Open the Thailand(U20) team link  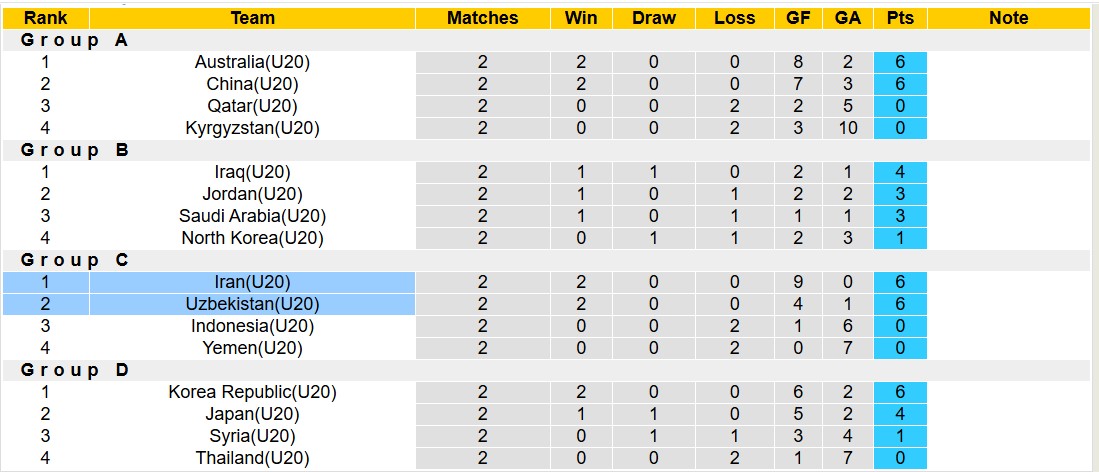tap(252, 458)
